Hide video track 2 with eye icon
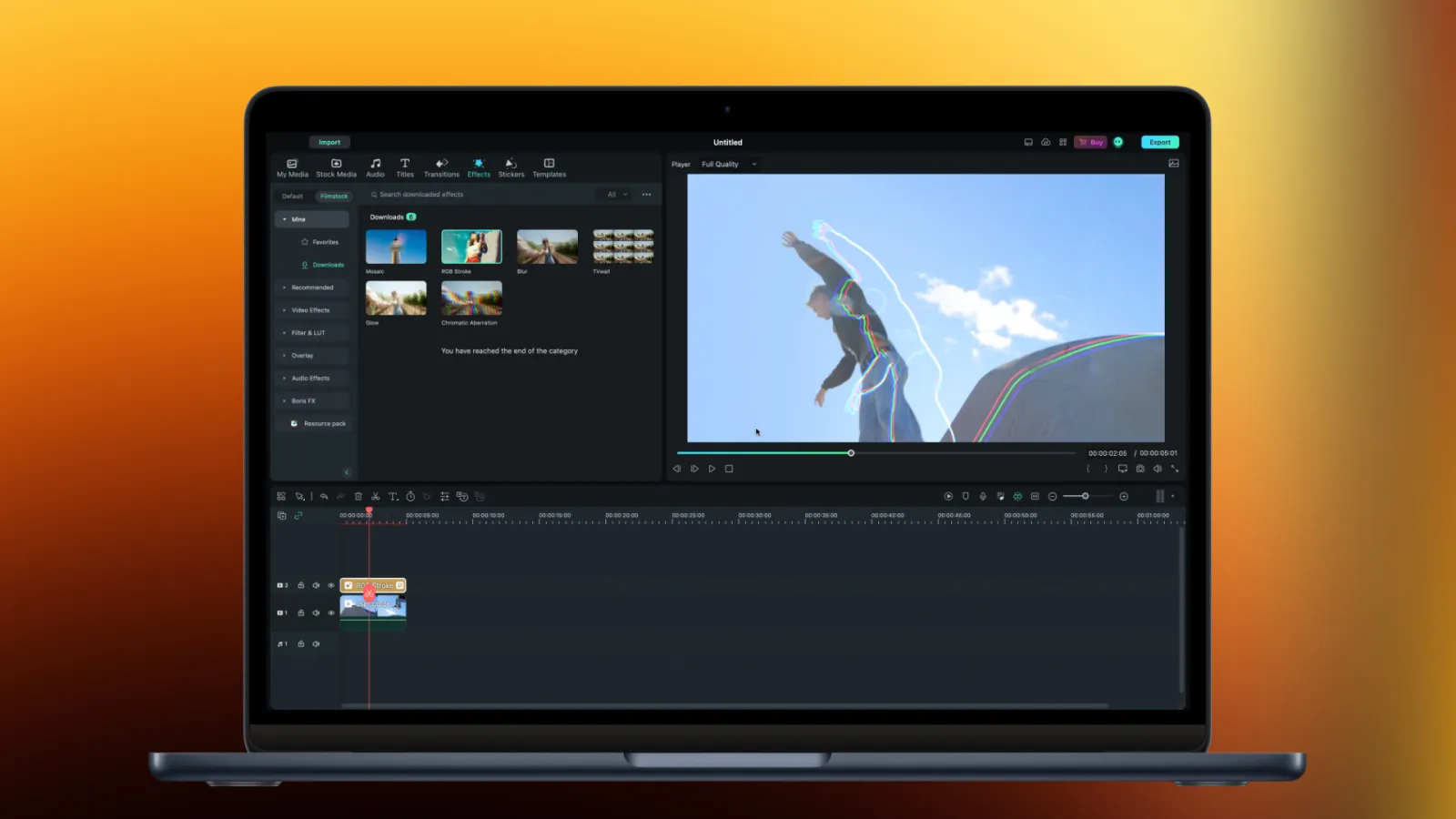 point(331,586)
